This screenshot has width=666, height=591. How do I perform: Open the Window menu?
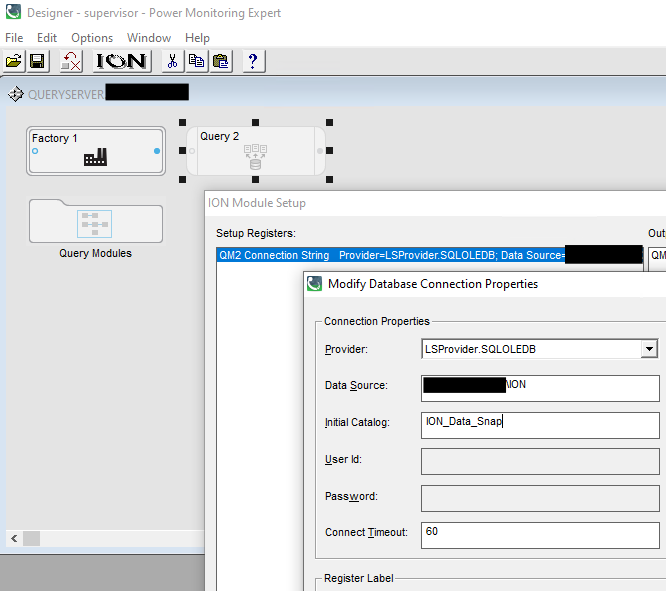point(149,38)
